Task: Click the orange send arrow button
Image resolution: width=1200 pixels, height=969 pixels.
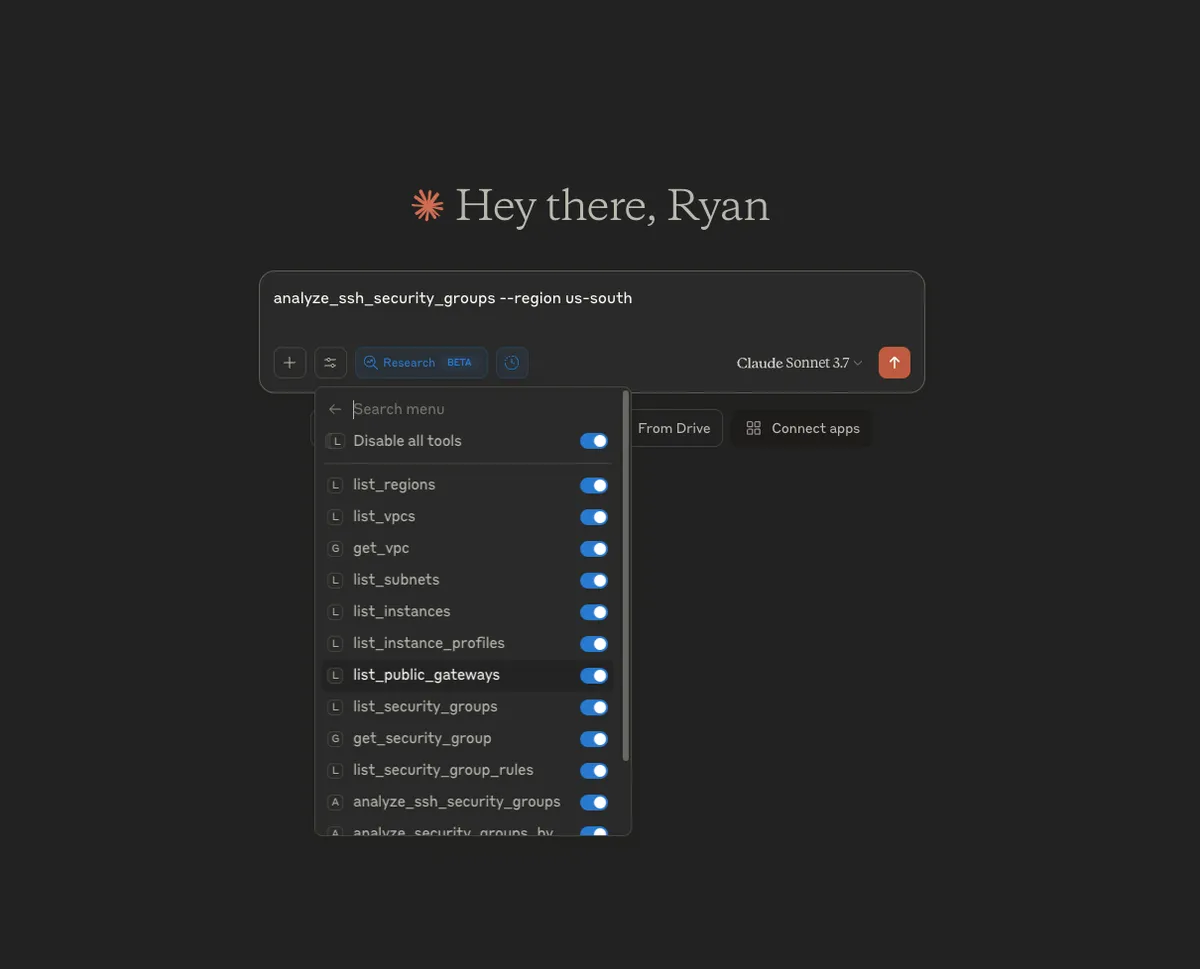Action: pos(894,362)
